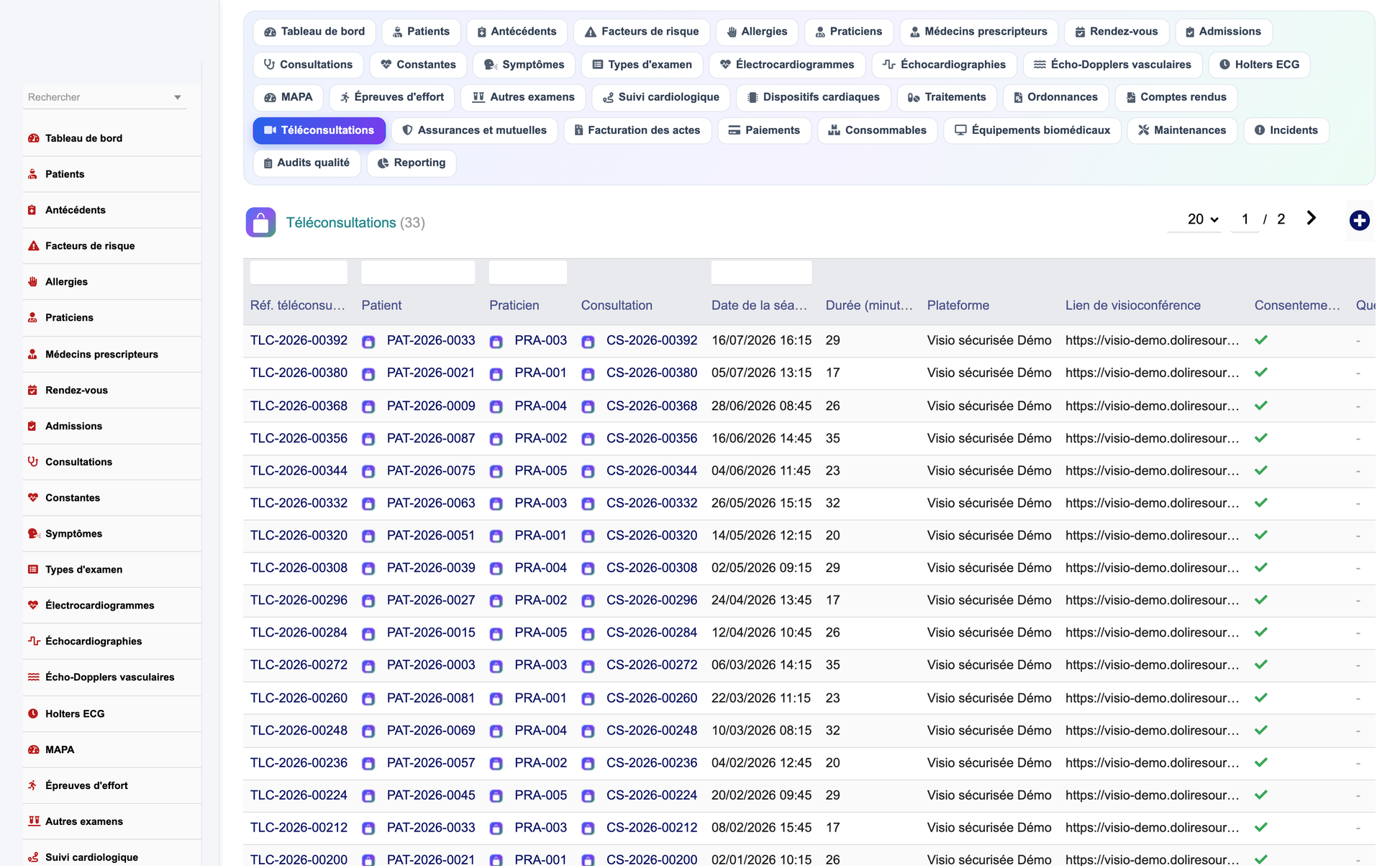Open the Dispositifs cardiaques tab
This screenshot has width=1400, height=866.
pyautogui.click(x=814, y=97)
